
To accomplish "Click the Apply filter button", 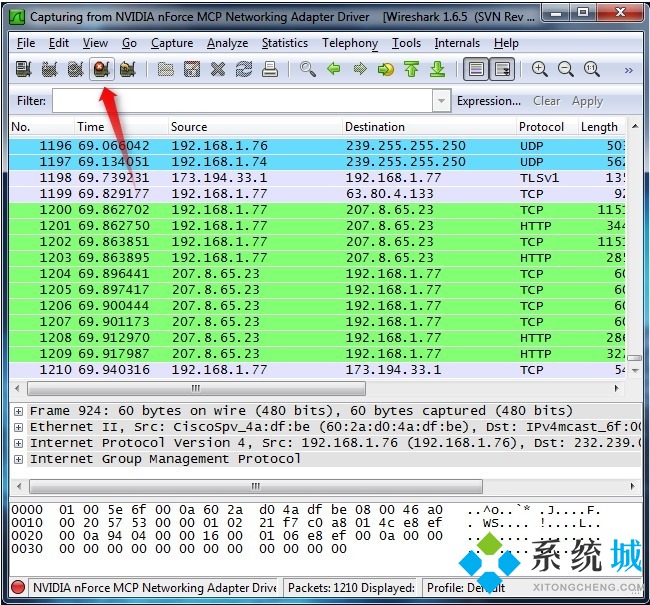I will [587, 101].
